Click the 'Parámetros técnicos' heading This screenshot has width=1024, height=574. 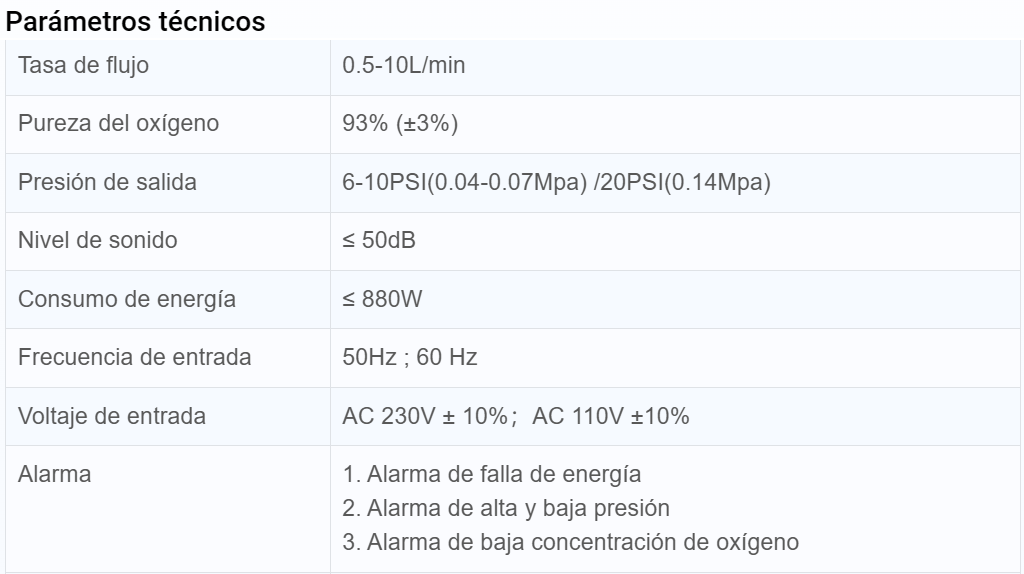coord(136,22)
